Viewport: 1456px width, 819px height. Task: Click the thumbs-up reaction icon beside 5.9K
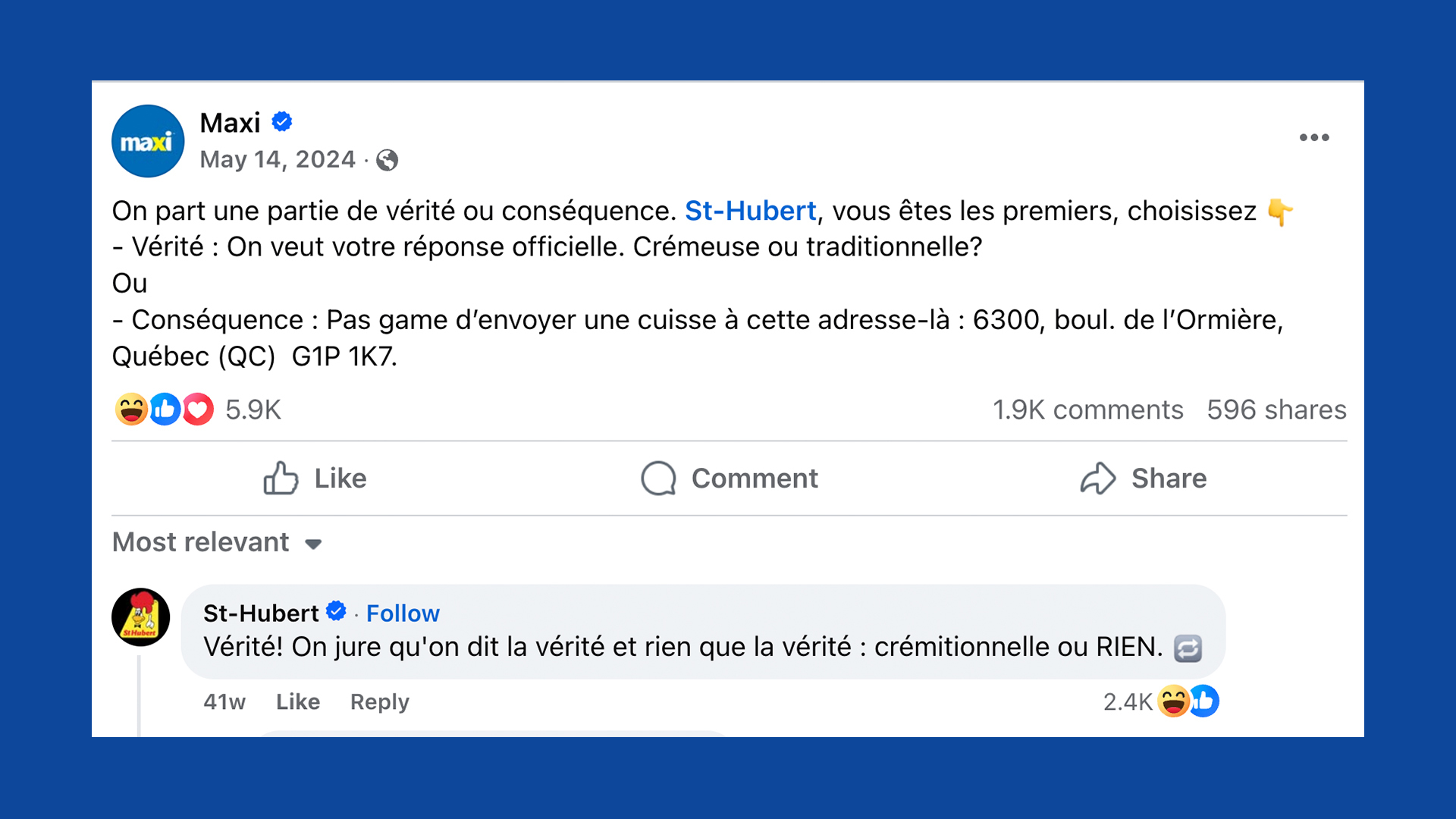point(165,409)
